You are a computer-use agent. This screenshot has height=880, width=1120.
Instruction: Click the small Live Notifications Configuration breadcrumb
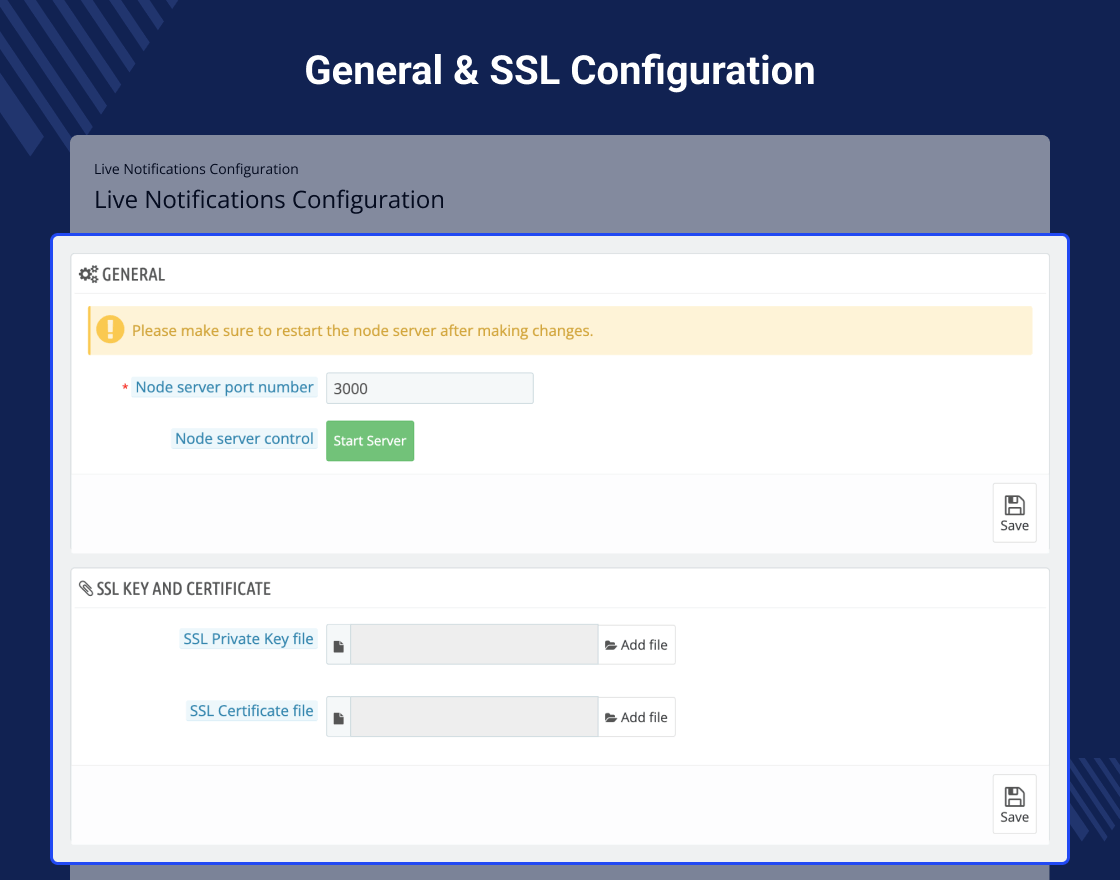pyautogui.click(x=196, y=169)
